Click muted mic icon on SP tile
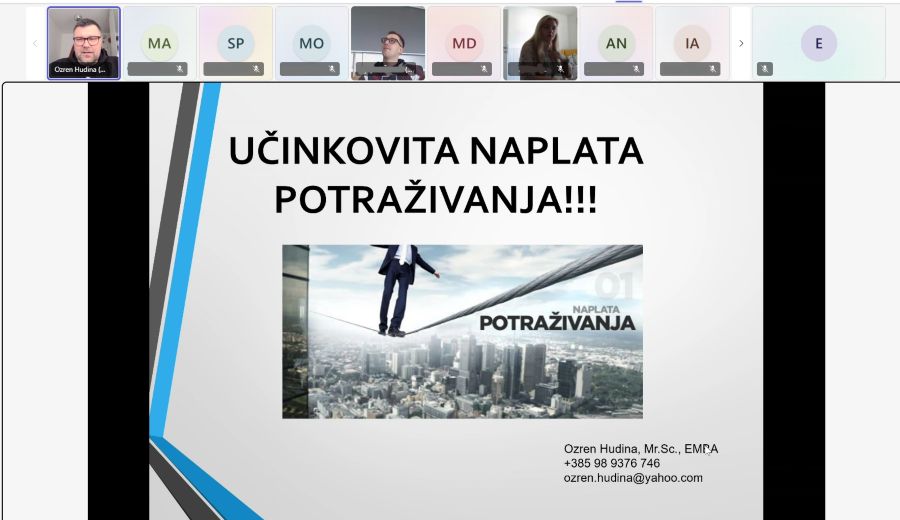 (257, 69)
